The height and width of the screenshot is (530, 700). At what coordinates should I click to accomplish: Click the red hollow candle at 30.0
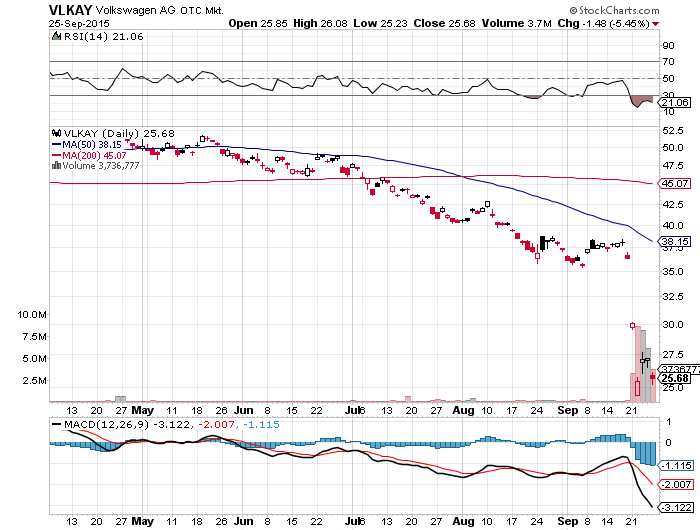coord(632,326)
